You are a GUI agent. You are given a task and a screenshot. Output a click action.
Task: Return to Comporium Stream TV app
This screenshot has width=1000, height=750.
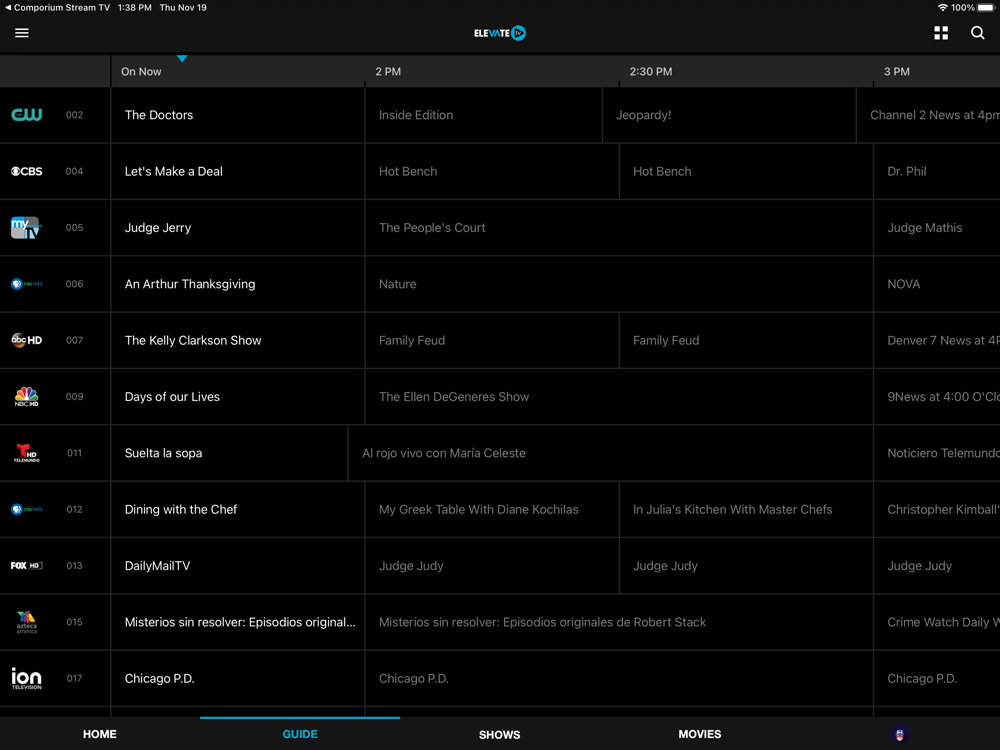(x=57, y=8)
